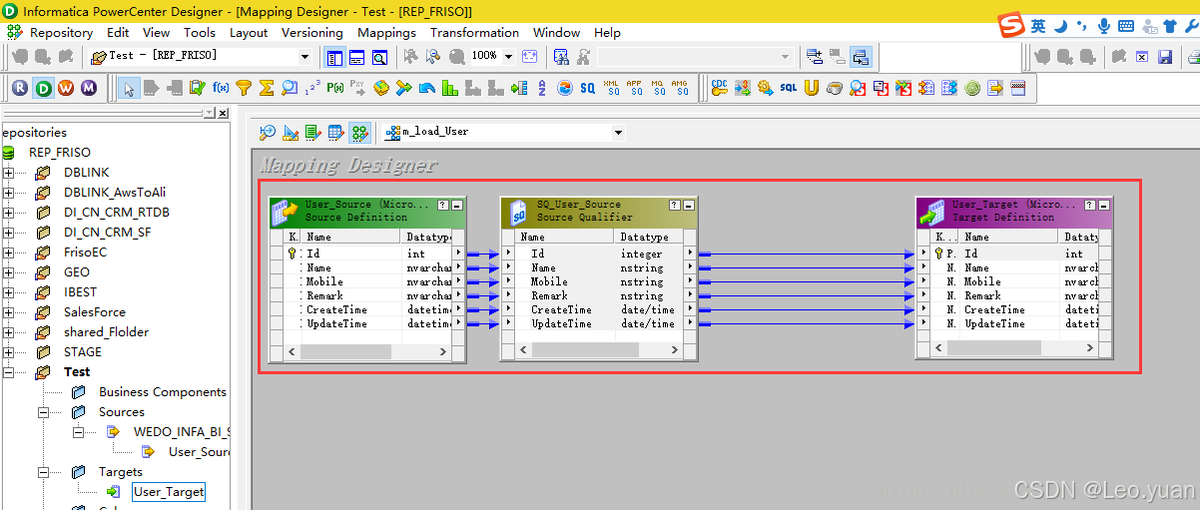Select User_Target in Targets tree

[x=168, y=492]
